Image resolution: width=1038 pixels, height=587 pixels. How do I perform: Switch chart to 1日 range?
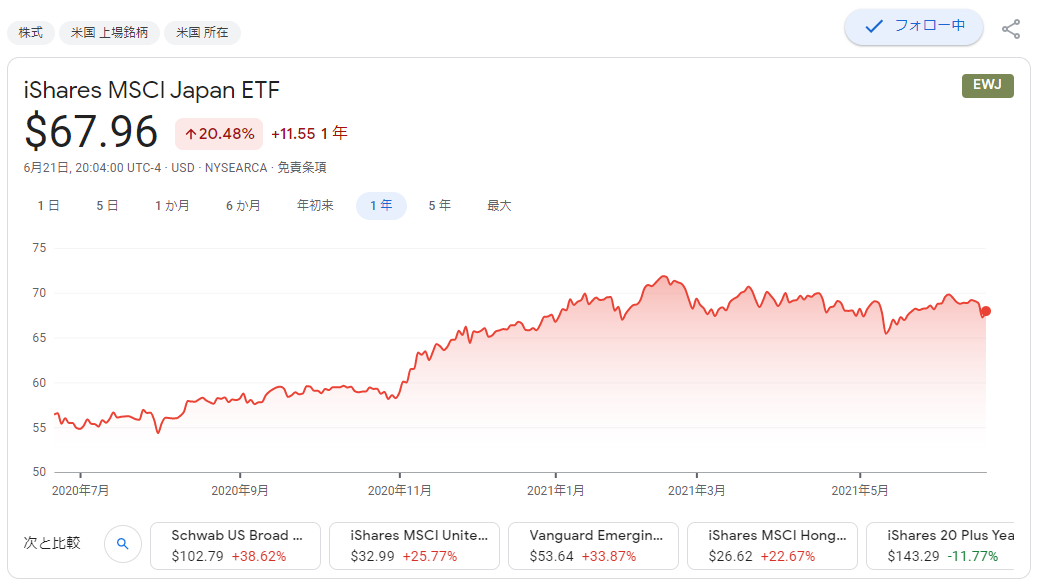click(48, 206)
